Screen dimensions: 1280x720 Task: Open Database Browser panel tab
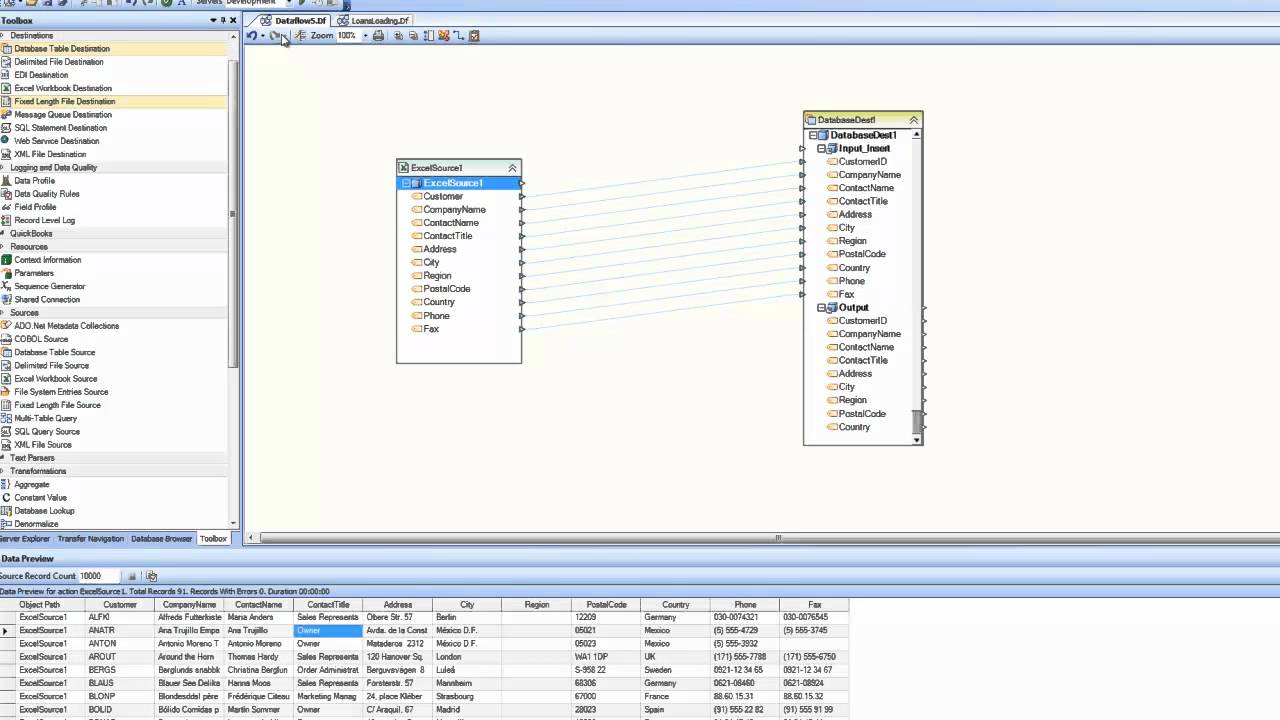[161, 539]
